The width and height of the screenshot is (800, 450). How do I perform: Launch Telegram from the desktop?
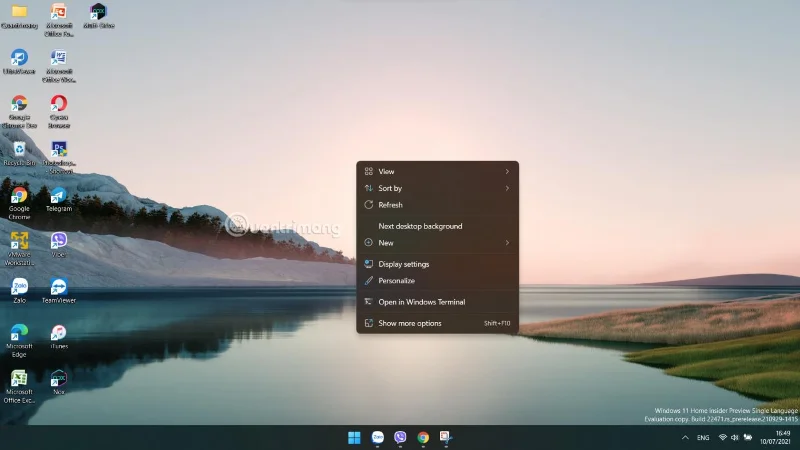tap(59, 199)
